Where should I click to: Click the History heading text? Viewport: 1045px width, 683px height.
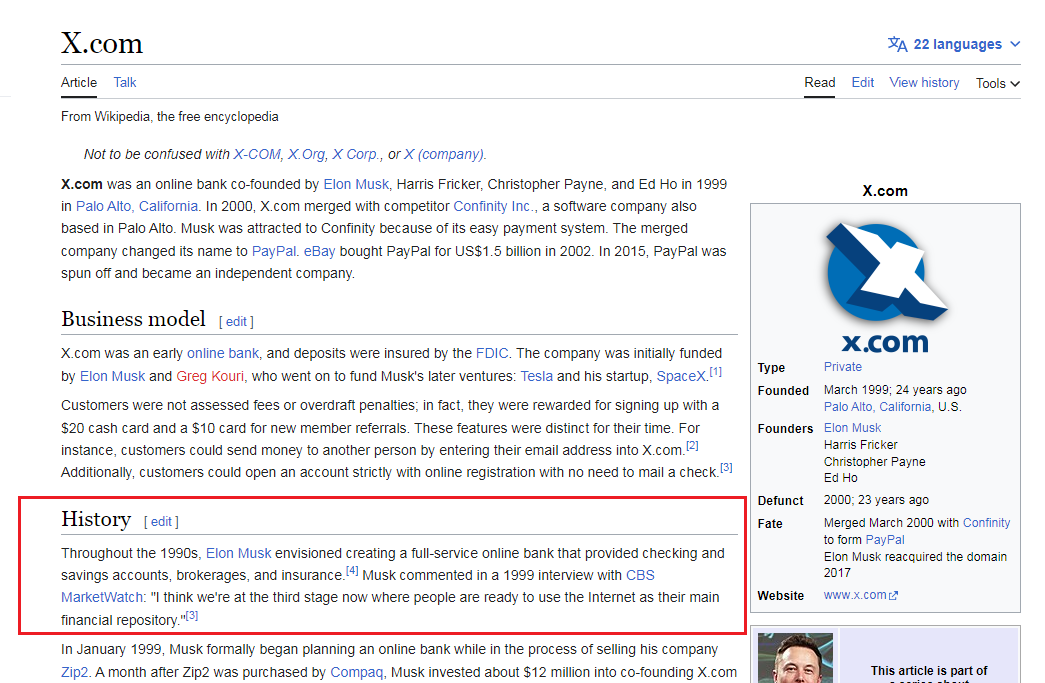coord(96,519)
